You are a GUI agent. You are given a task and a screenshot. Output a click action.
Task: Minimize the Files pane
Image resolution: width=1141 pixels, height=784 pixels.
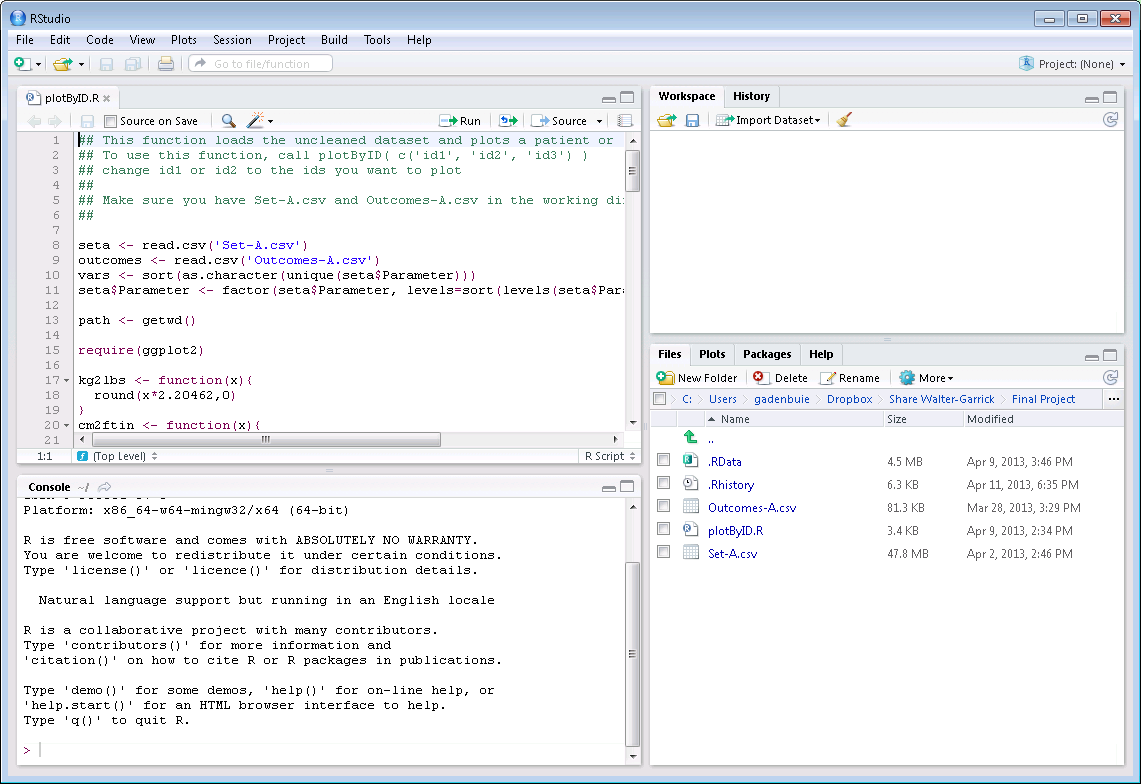coord(1092,356)
